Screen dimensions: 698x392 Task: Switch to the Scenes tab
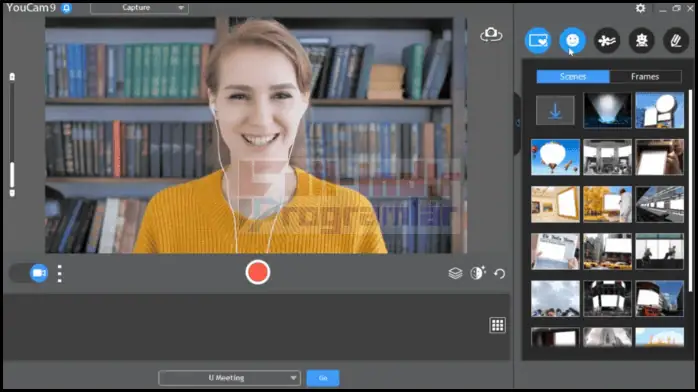(573, 77)
